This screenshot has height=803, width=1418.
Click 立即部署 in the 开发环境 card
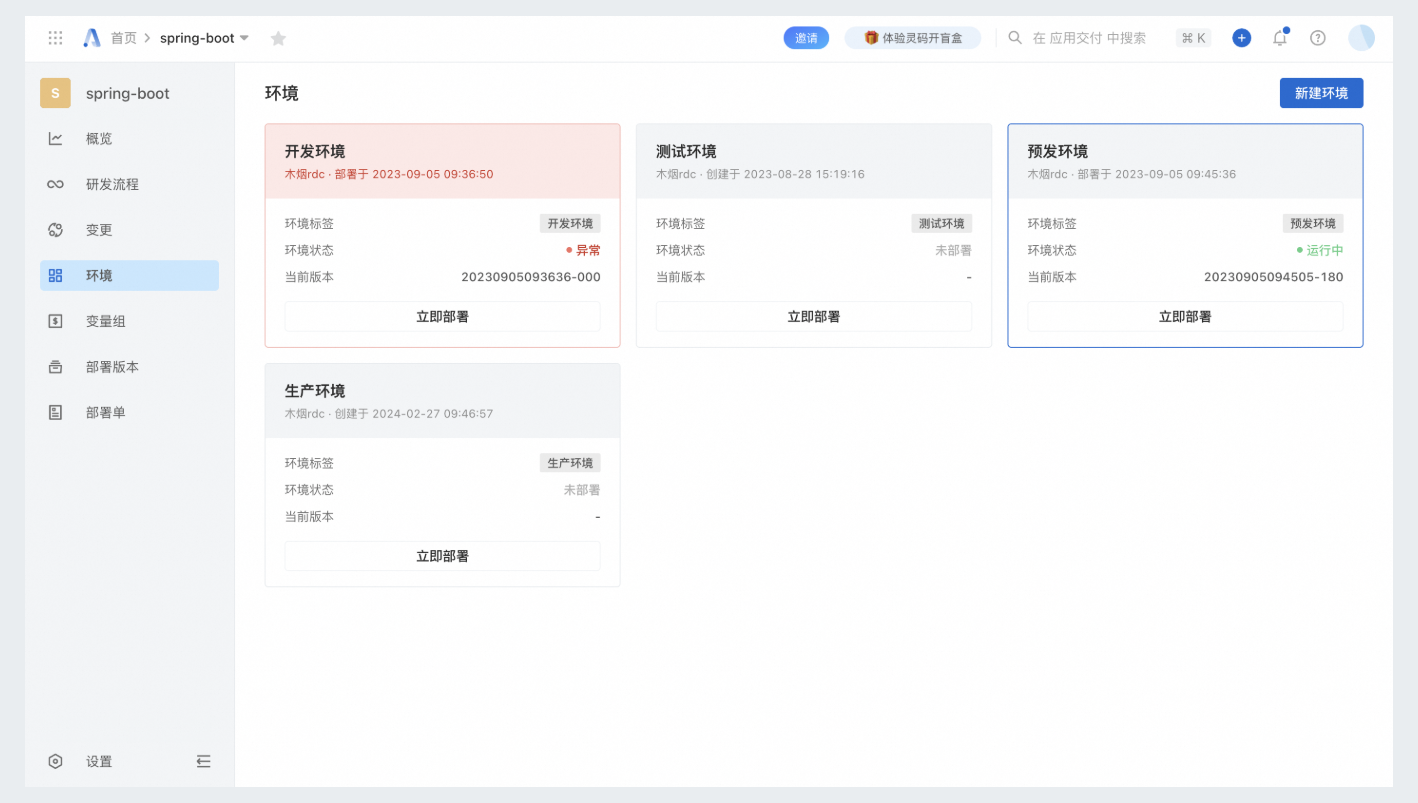coord(443,317)
